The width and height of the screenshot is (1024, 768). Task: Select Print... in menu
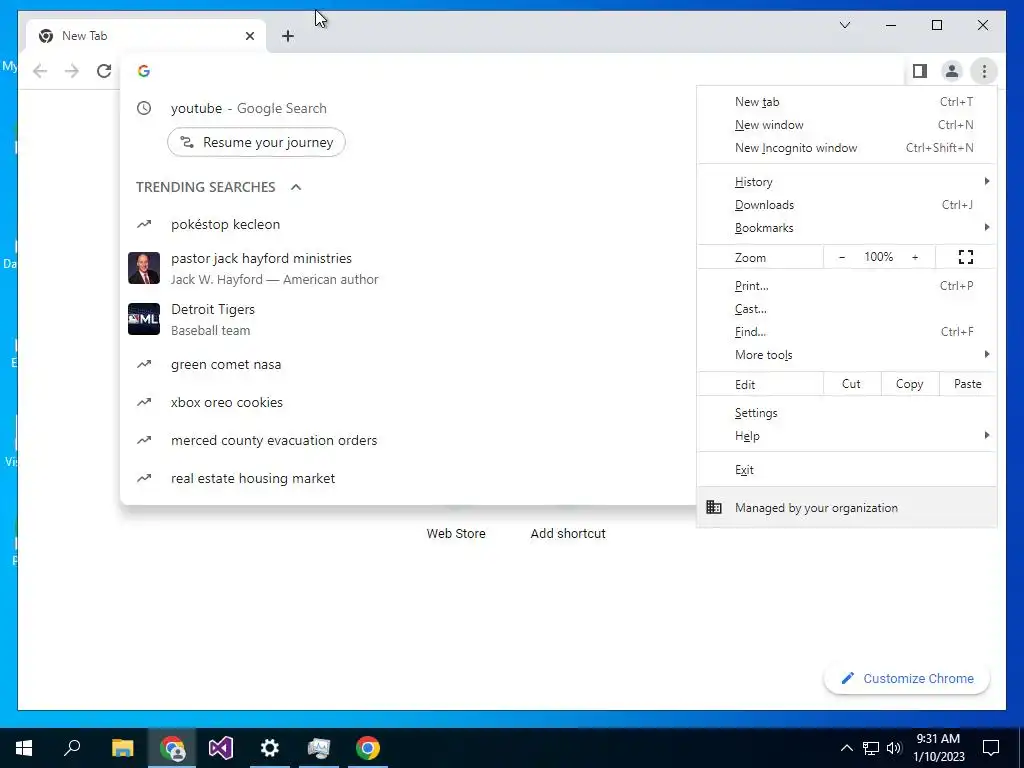[847, 285]
